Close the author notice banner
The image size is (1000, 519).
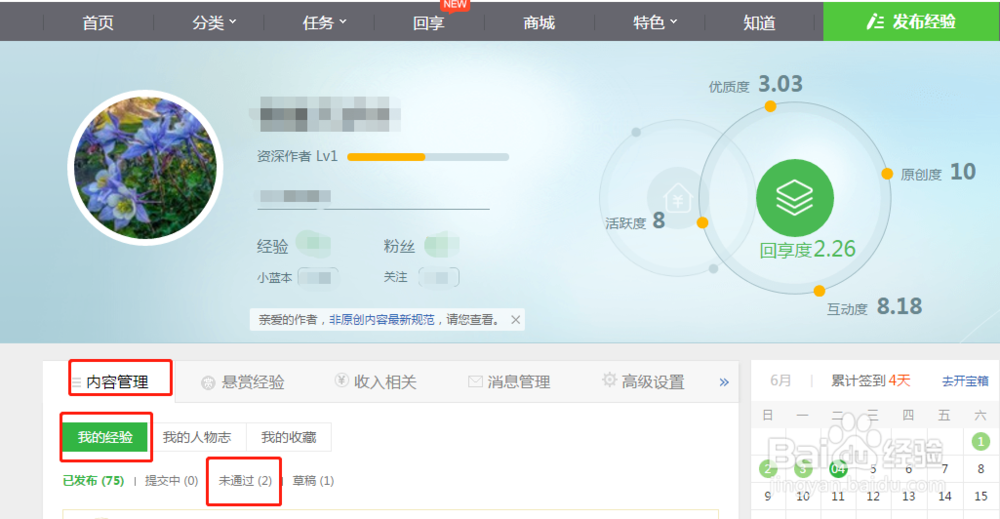[x=515, y=319]
